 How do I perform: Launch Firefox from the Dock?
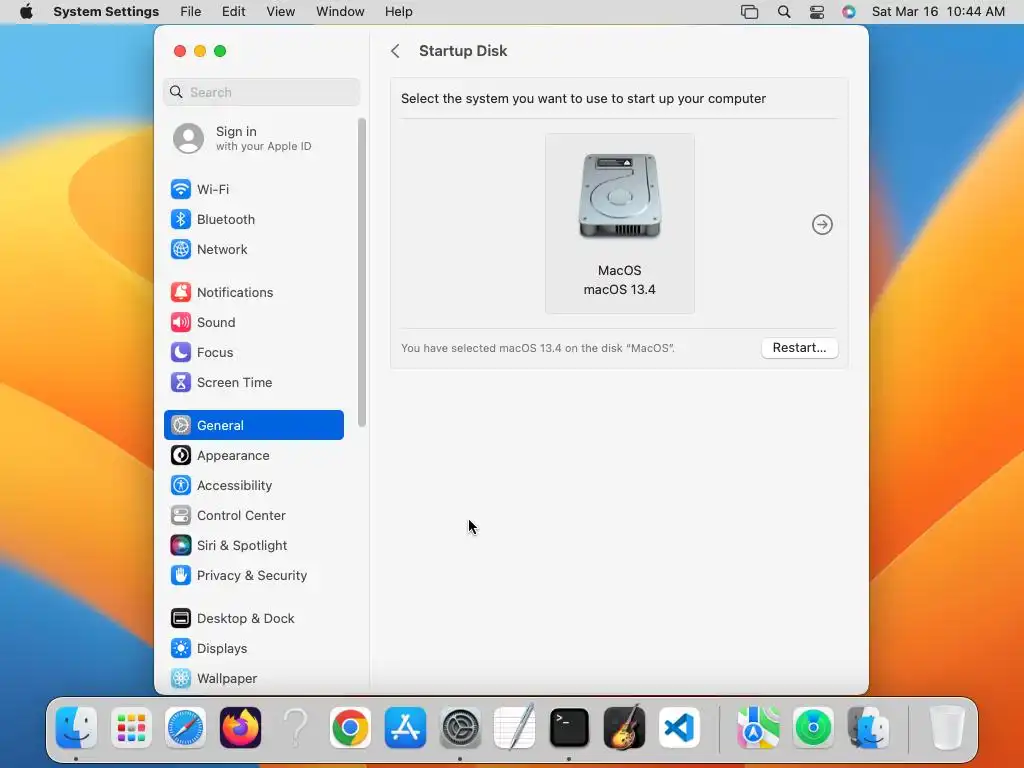click(x=240, y=728)
